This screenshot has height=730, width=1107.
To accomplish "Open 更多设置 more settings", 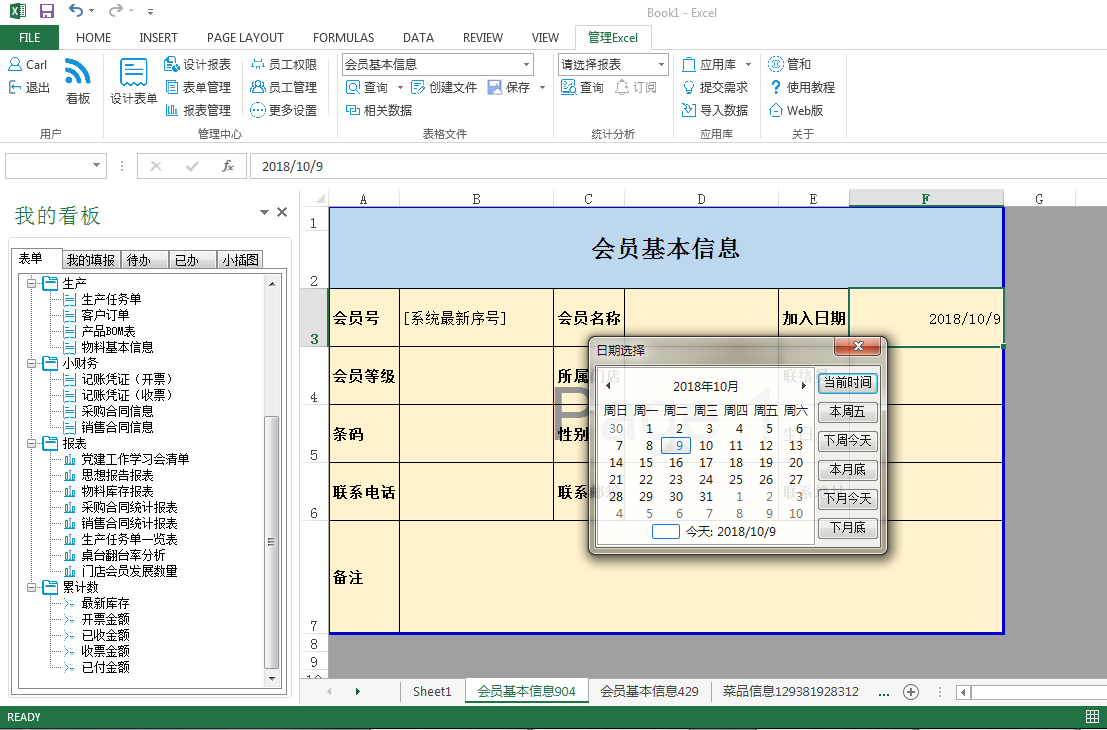I will click(284, 110).
